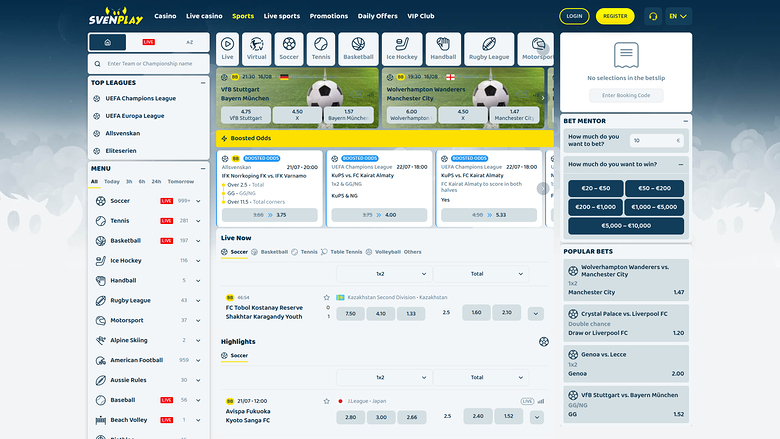
Task: Open Daily Offers in navigation
Action: 378,16
